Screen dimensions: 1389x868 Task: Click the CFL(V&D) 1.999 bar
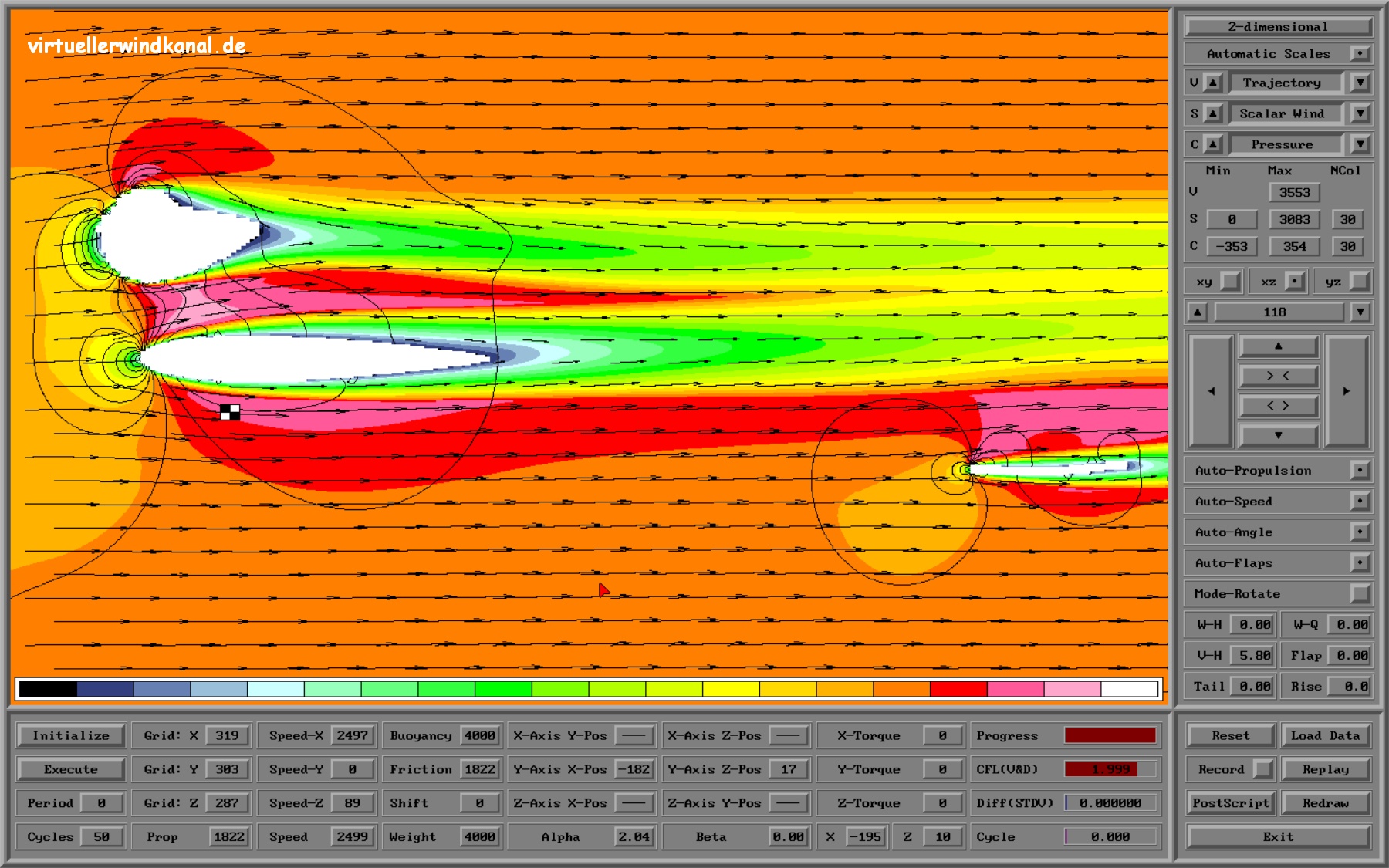[1111, 769]
